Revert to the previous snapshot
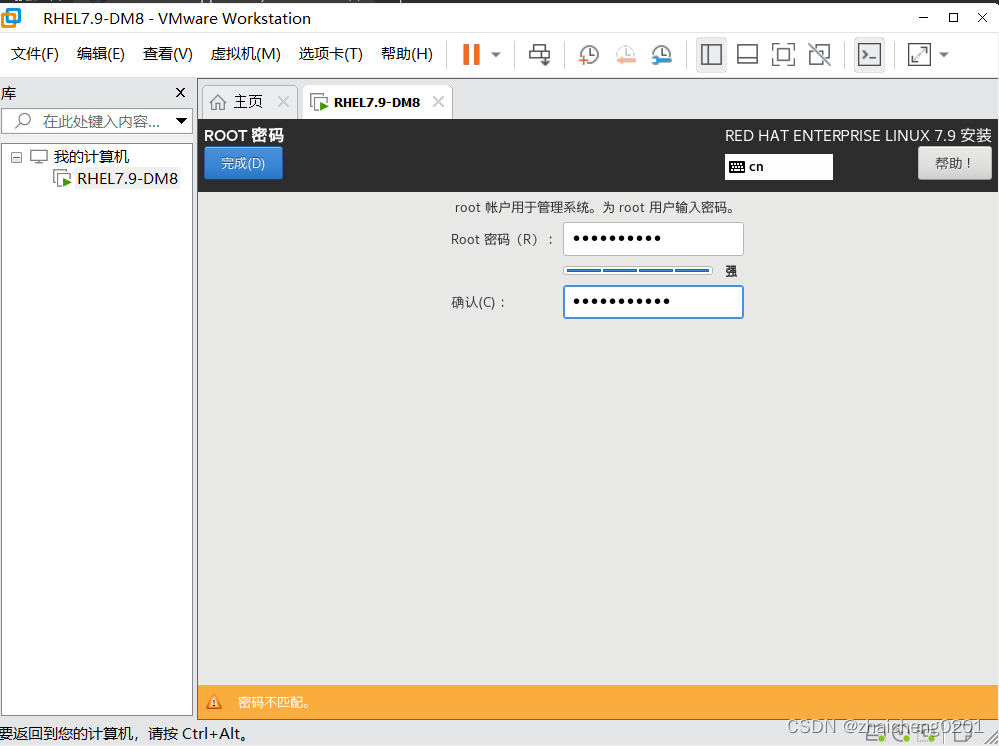 click(626, 55)
